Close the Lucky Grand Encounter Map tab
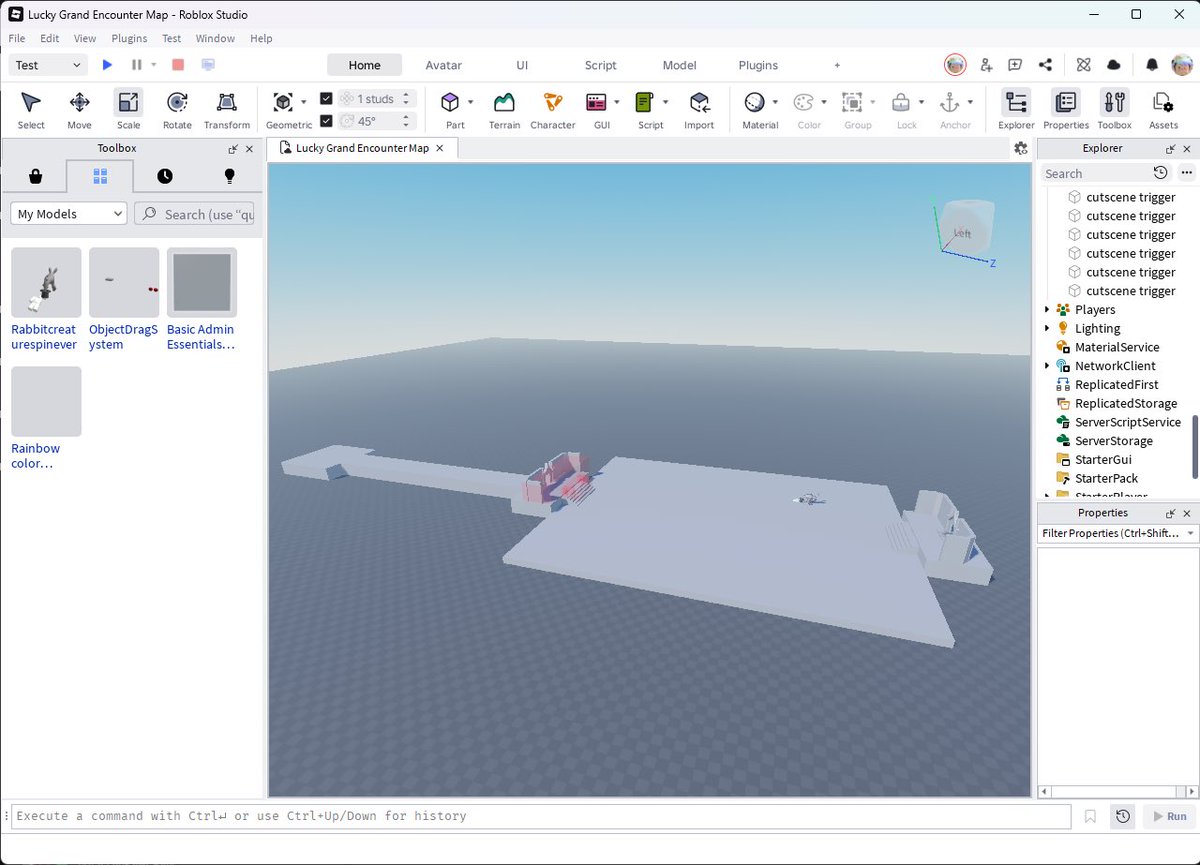 (440, 148)
